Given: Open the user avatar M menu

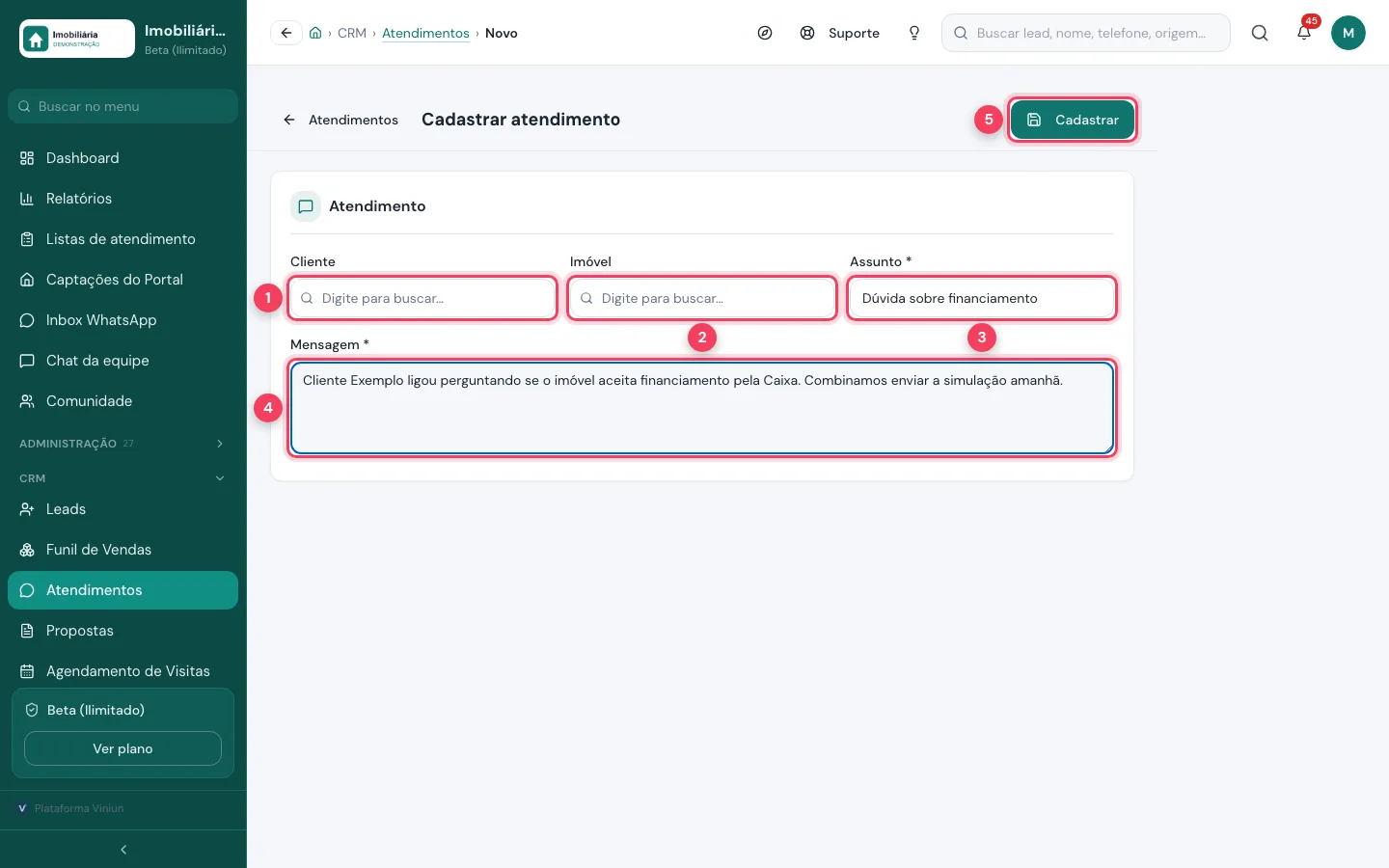Looking at the screenshot, I should pos(1348,33).
